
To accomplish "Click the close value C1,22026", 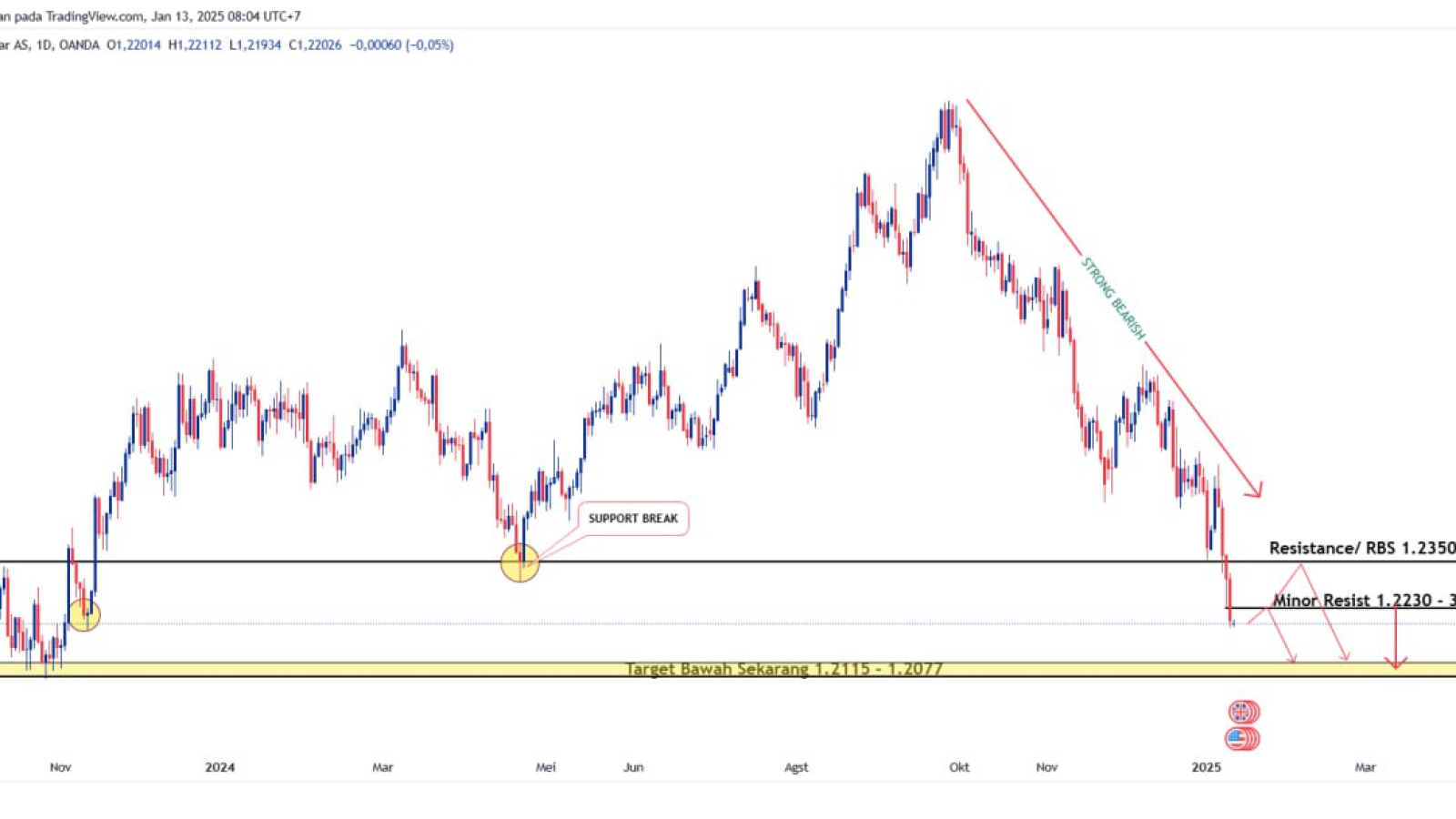I will tap(315, 45).
